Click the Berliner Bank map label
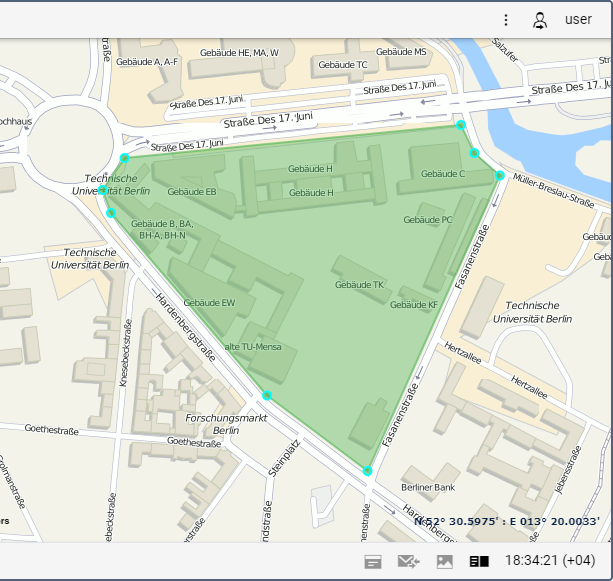Viewport: 613px width, 581px height. (x=428, y=488)
